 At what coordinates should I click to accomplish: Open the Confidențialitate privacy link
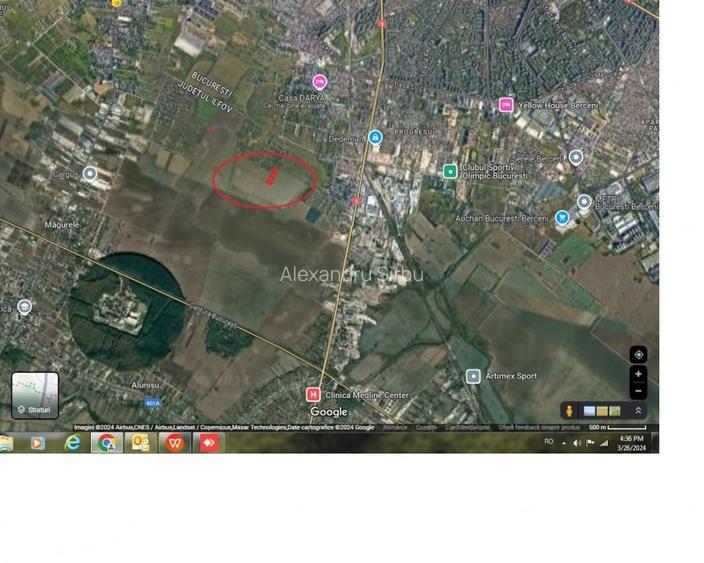click(x=467, y=427)
